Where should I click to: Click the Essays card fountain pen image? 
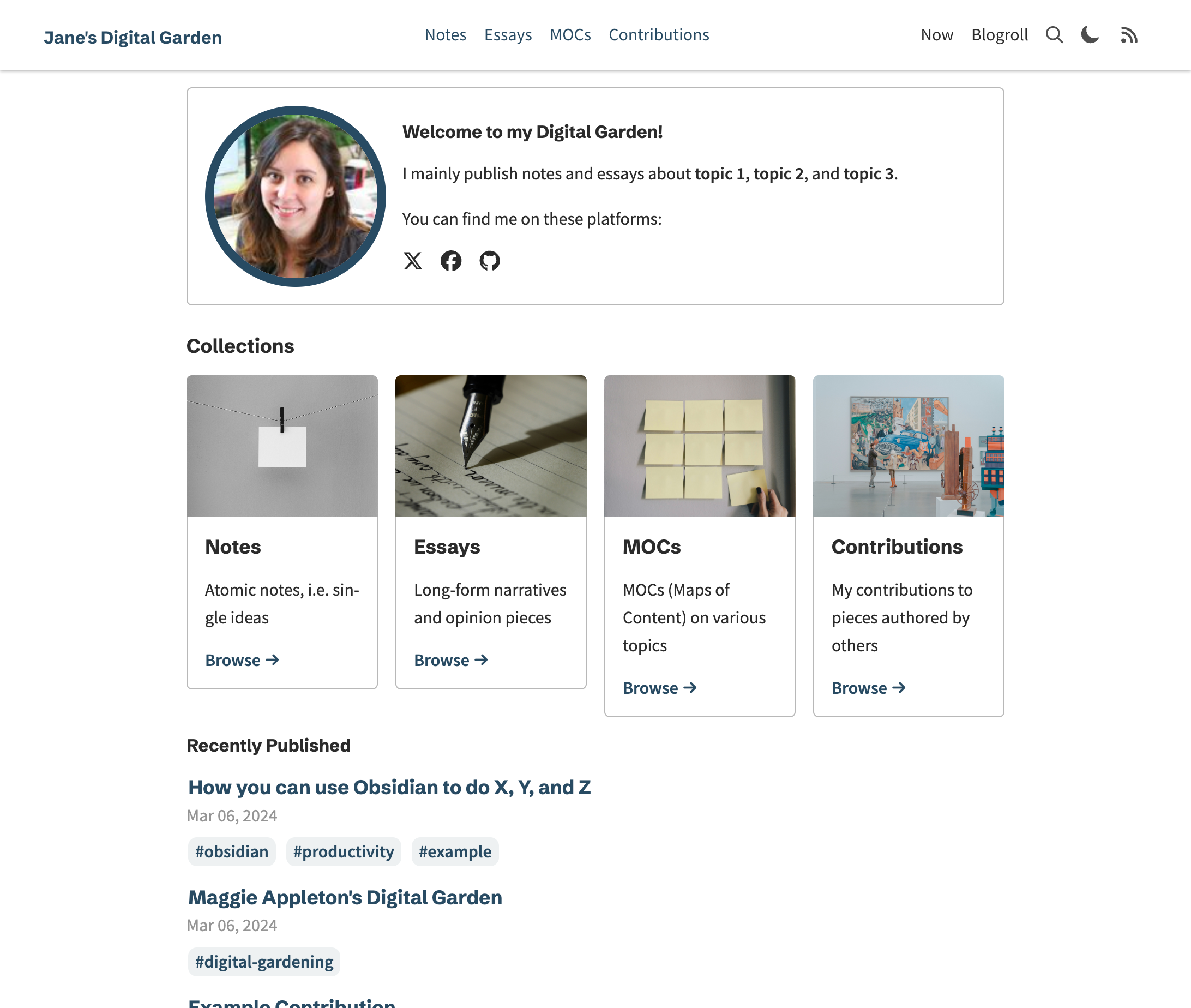point(491,446)
